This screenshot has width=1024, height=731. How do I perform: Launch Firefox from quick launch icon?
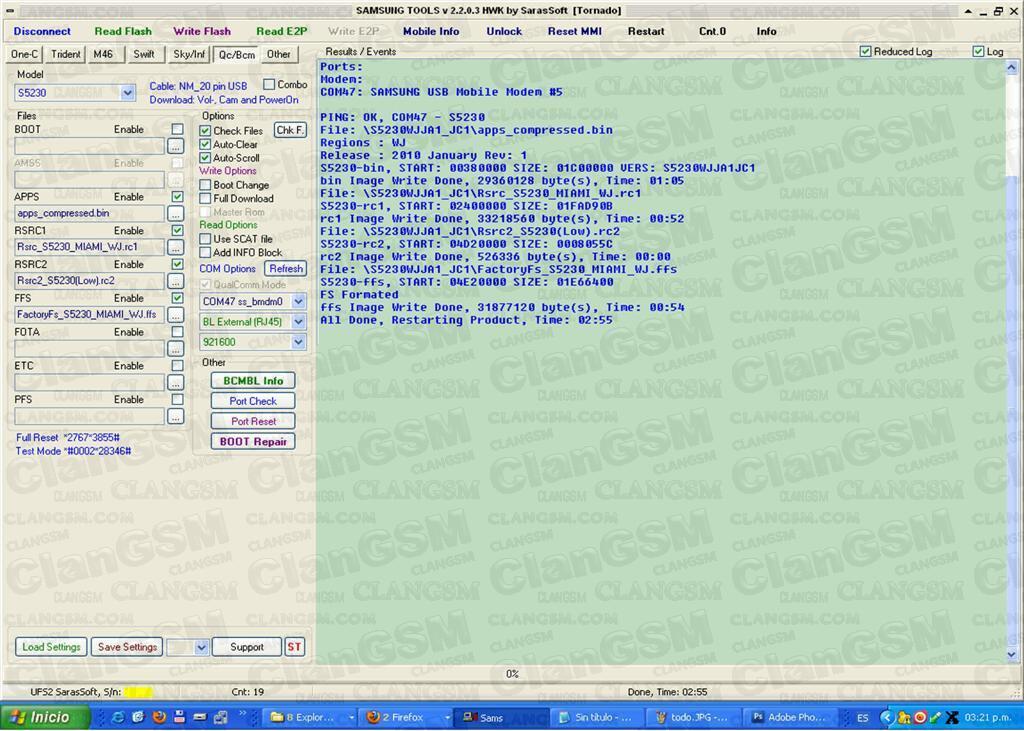click(159, 717)
